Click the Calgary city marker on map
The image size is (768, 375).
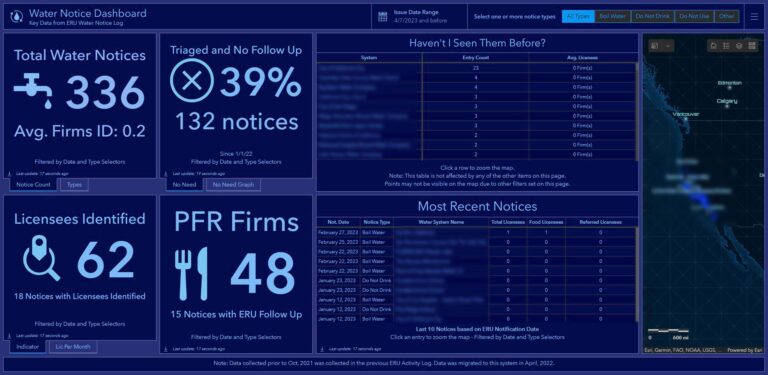click(x=727, y=106)
